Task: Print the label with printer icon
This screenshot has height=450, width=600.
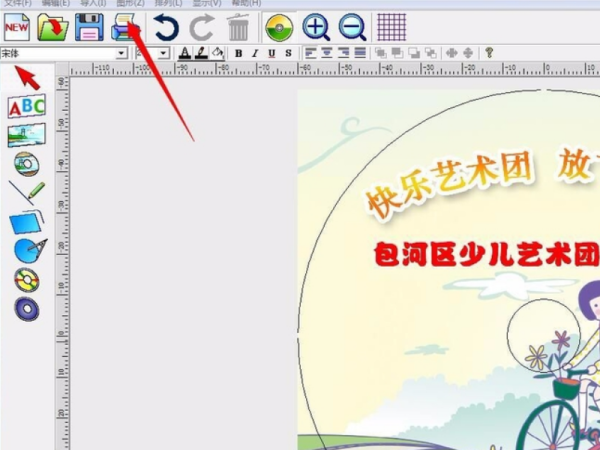Action: [x=125, y=27]
